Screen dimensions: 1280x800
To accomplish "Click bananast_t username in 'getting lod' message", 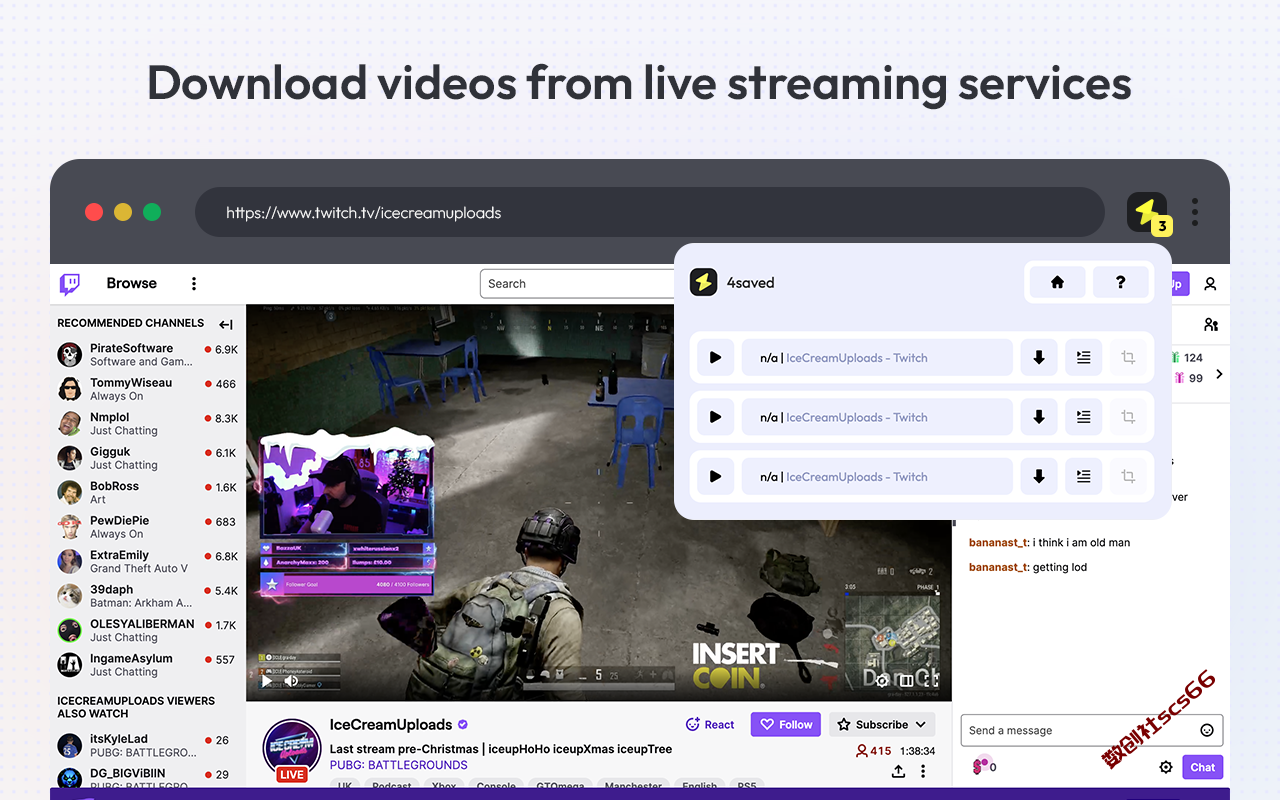I will pyautogui.click(x=998, y=567).
